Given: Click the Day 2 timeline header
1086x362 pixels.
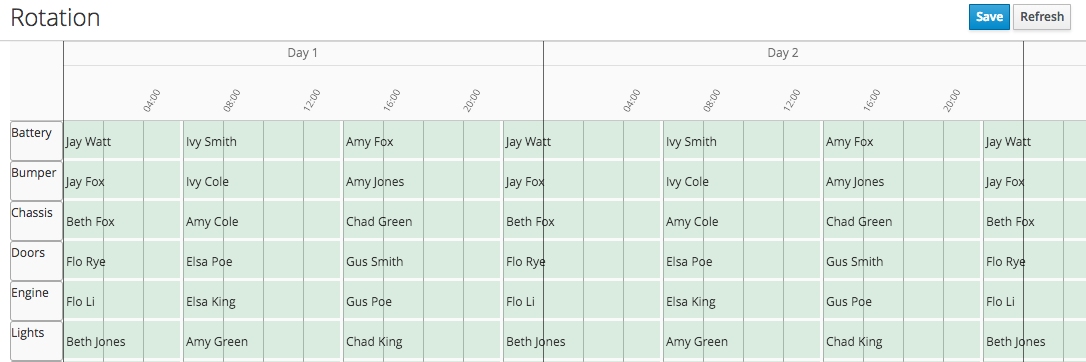Looking at the screenshot, I should click(x=783, y=53).
